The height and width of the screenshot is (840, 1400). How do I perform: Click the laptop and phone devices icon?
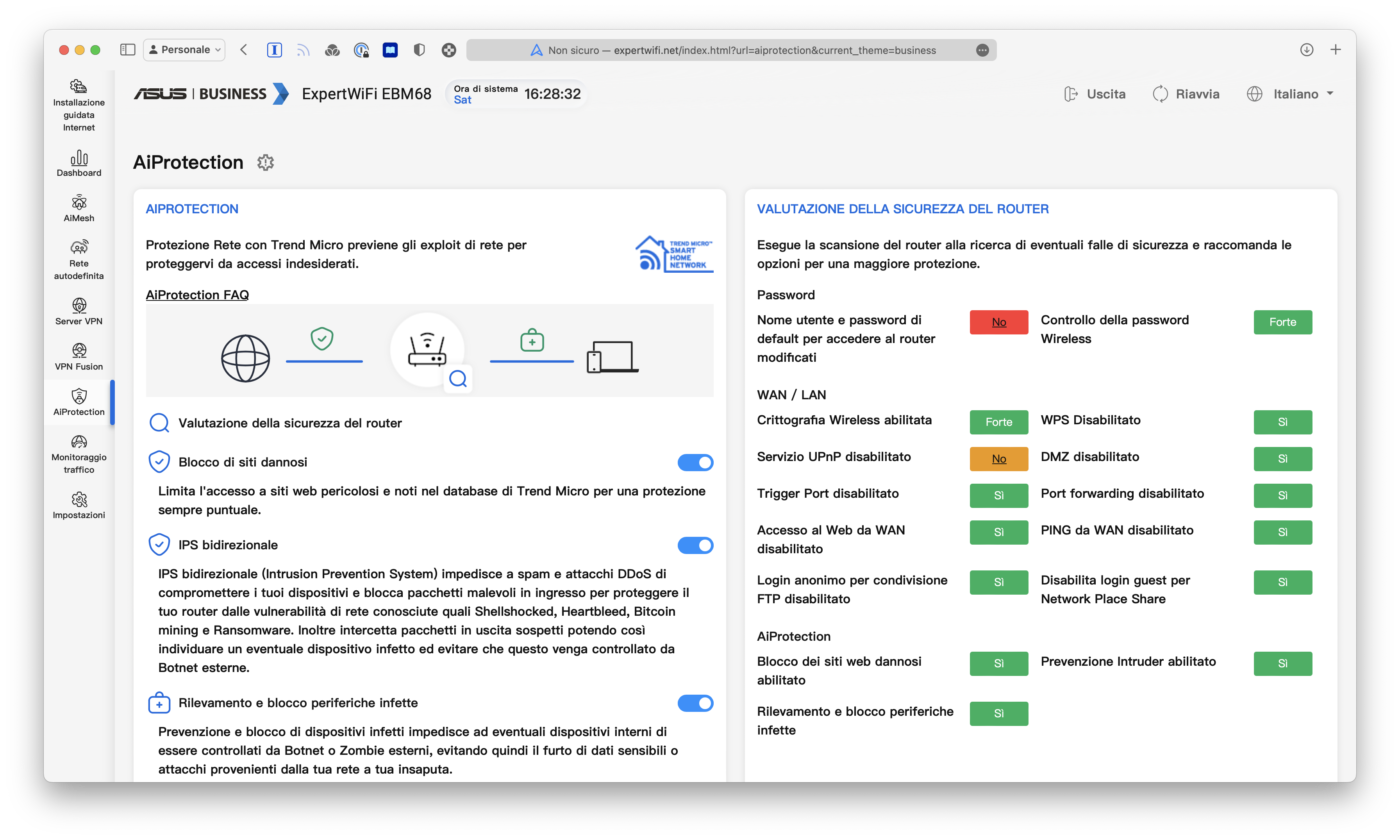tap(612, 357)
